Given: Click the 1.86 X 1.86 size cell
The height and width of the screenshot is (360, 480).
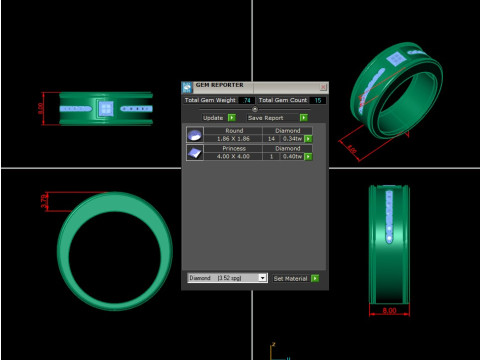Looking at the screenshot, I should 233,139.
